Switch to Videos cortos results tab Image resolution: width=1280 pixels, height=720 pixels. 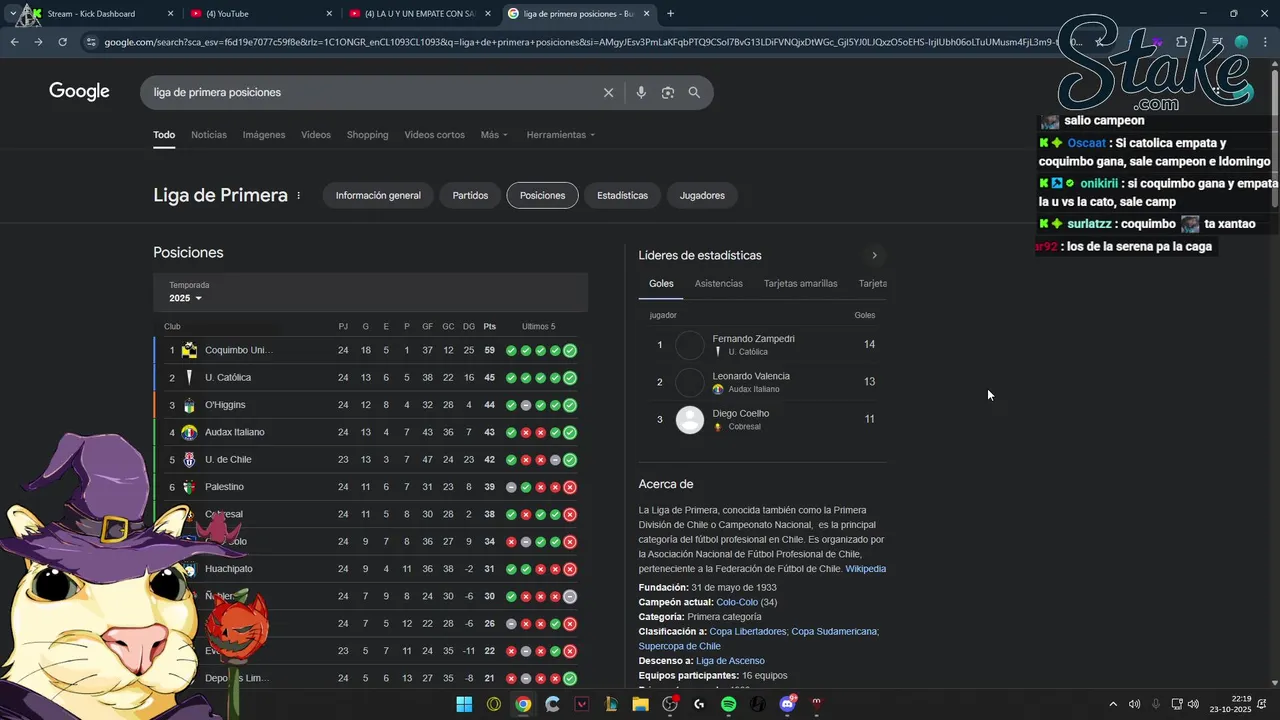[434, 135]
